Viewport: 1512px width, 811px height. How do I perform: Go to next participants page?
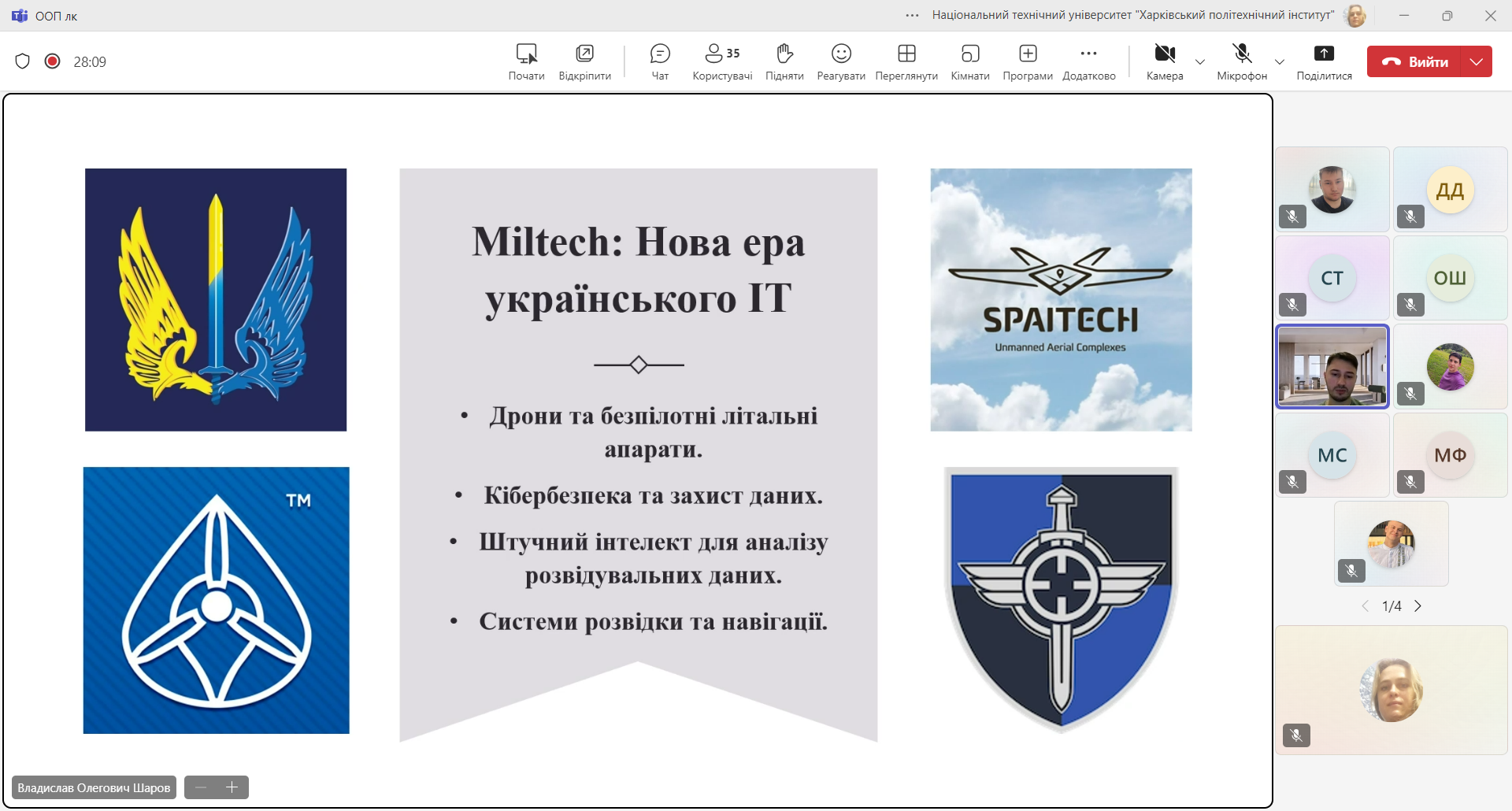pos(1418,606)
